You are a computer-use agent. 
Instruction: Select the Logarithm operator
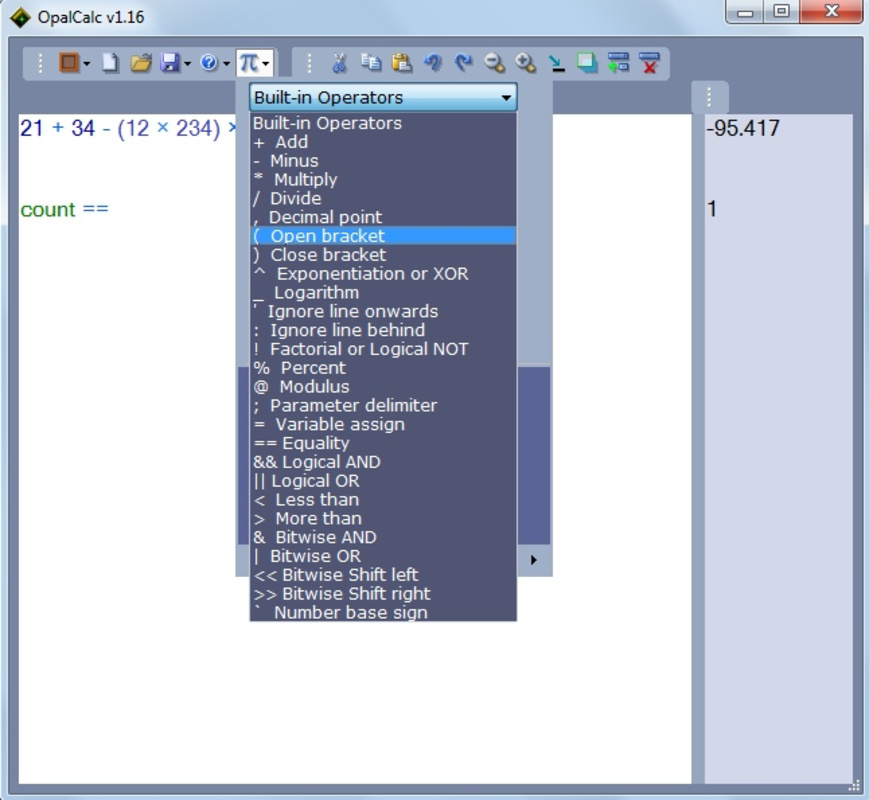tap(383, 293)
